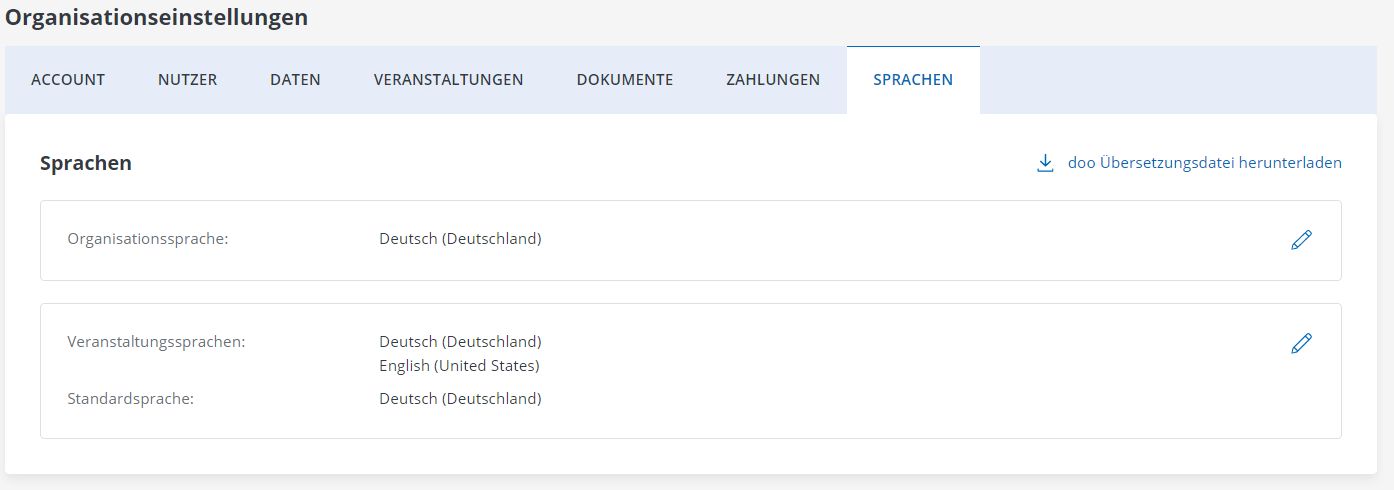
Task: Edit the Organisationssprache with pencil icon
Action: click(1301, 240)
